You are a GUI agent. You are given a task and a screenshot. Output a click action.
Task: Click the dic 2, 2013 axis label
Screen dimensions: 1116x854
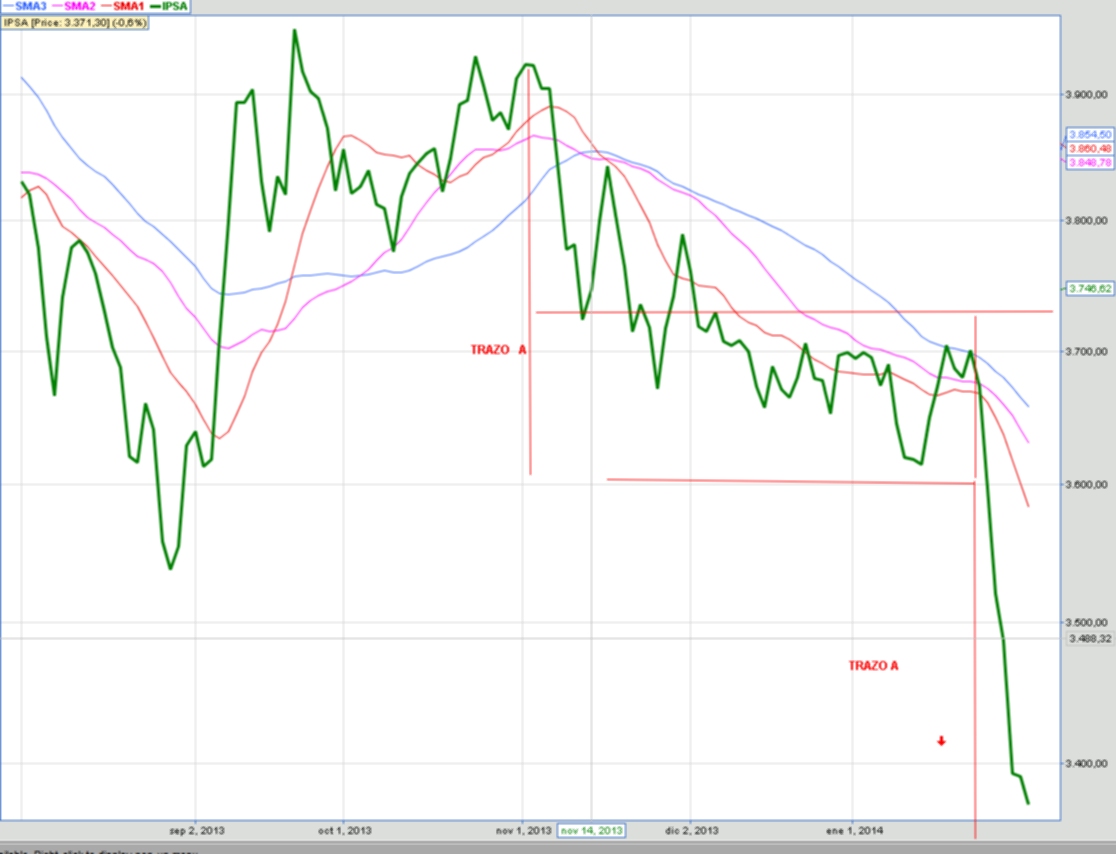point(692,831)
